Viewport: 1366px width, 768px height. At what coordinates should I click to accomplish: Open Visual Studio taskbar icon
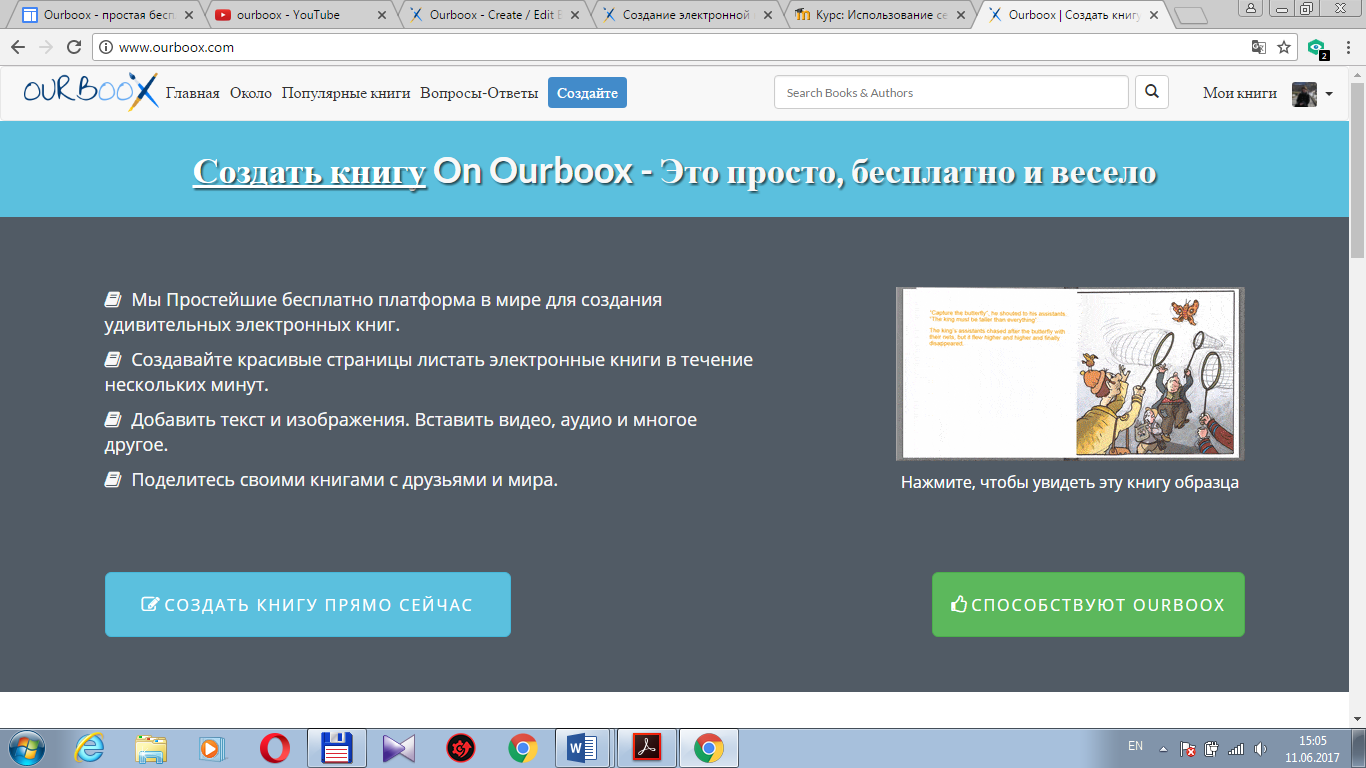click(398, 748)
